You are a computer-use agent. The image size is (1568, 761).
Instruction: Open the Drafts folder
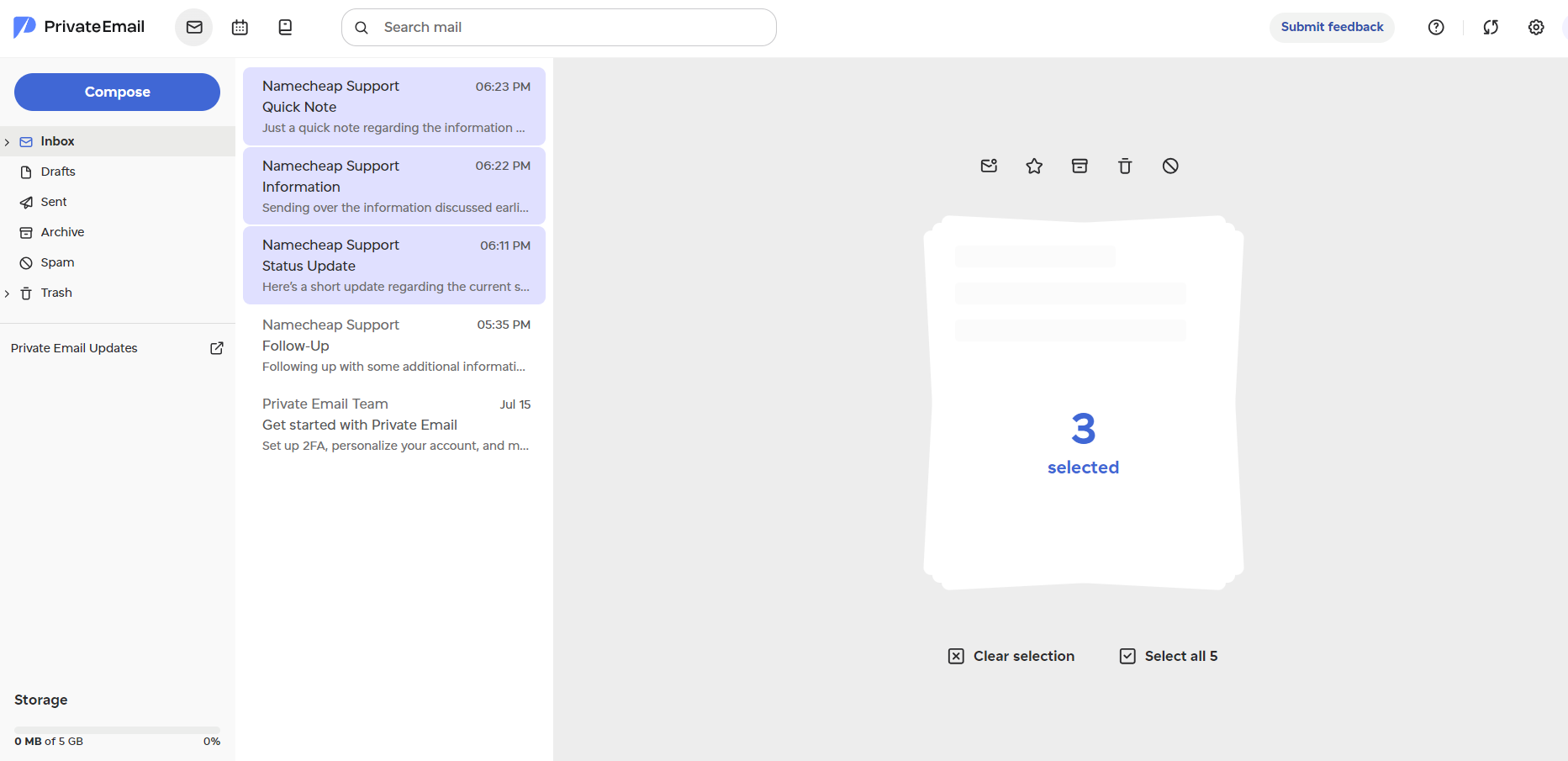click(118, 172)
